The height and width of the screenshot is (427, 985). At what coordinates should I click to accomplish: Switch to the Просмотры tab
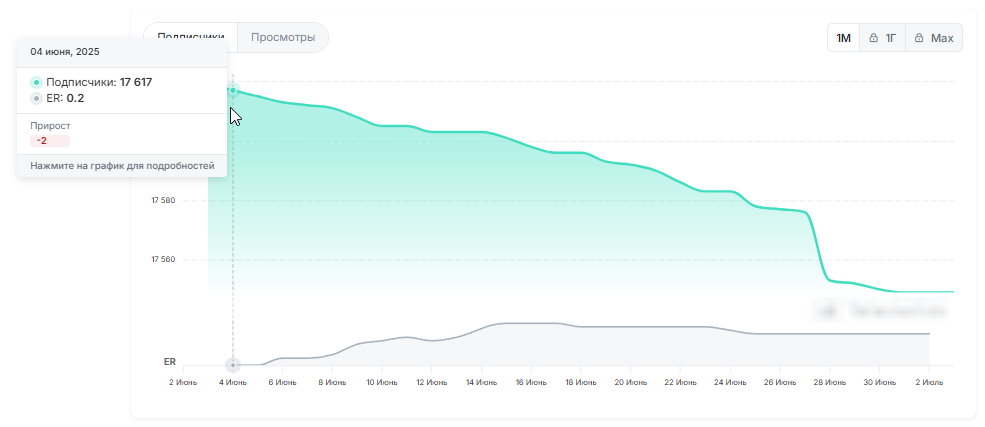tap(283, 38)
